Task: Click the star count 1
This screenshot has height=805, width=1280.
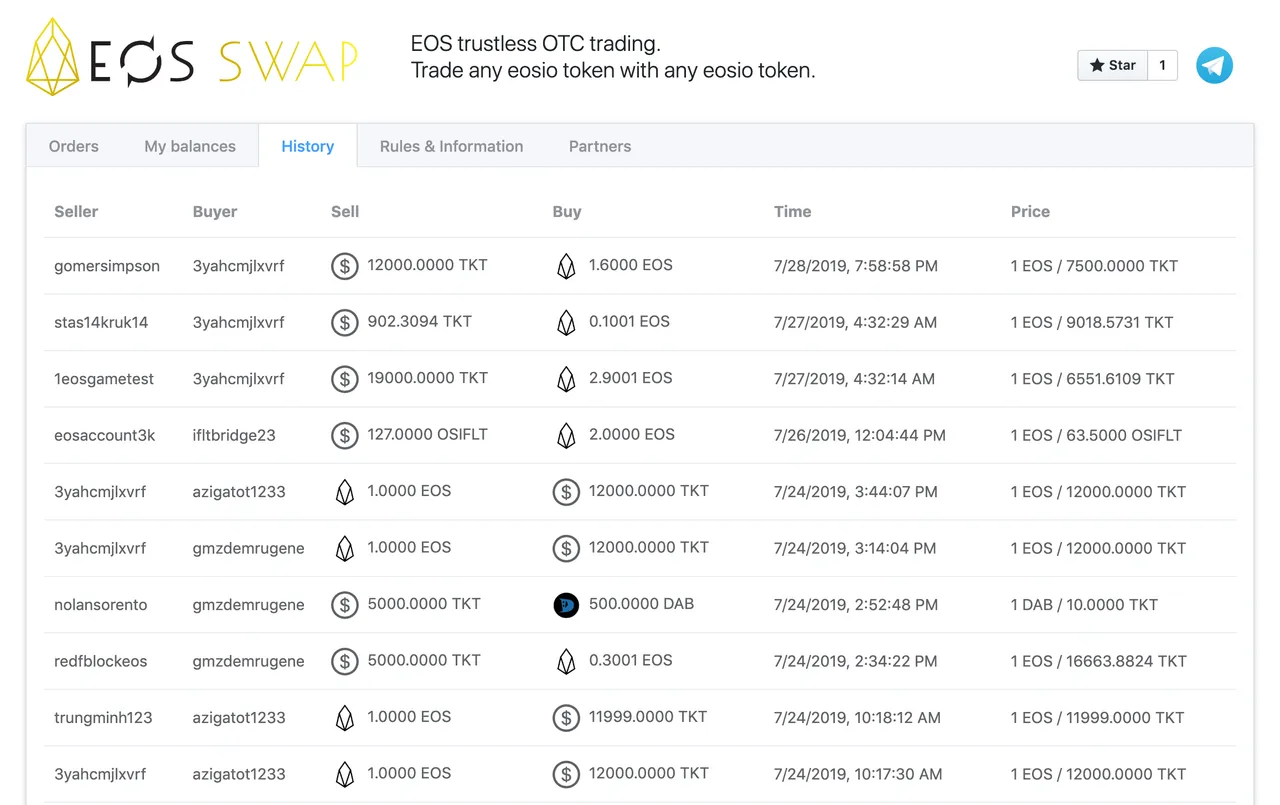Action: [x=1162, y=65]
